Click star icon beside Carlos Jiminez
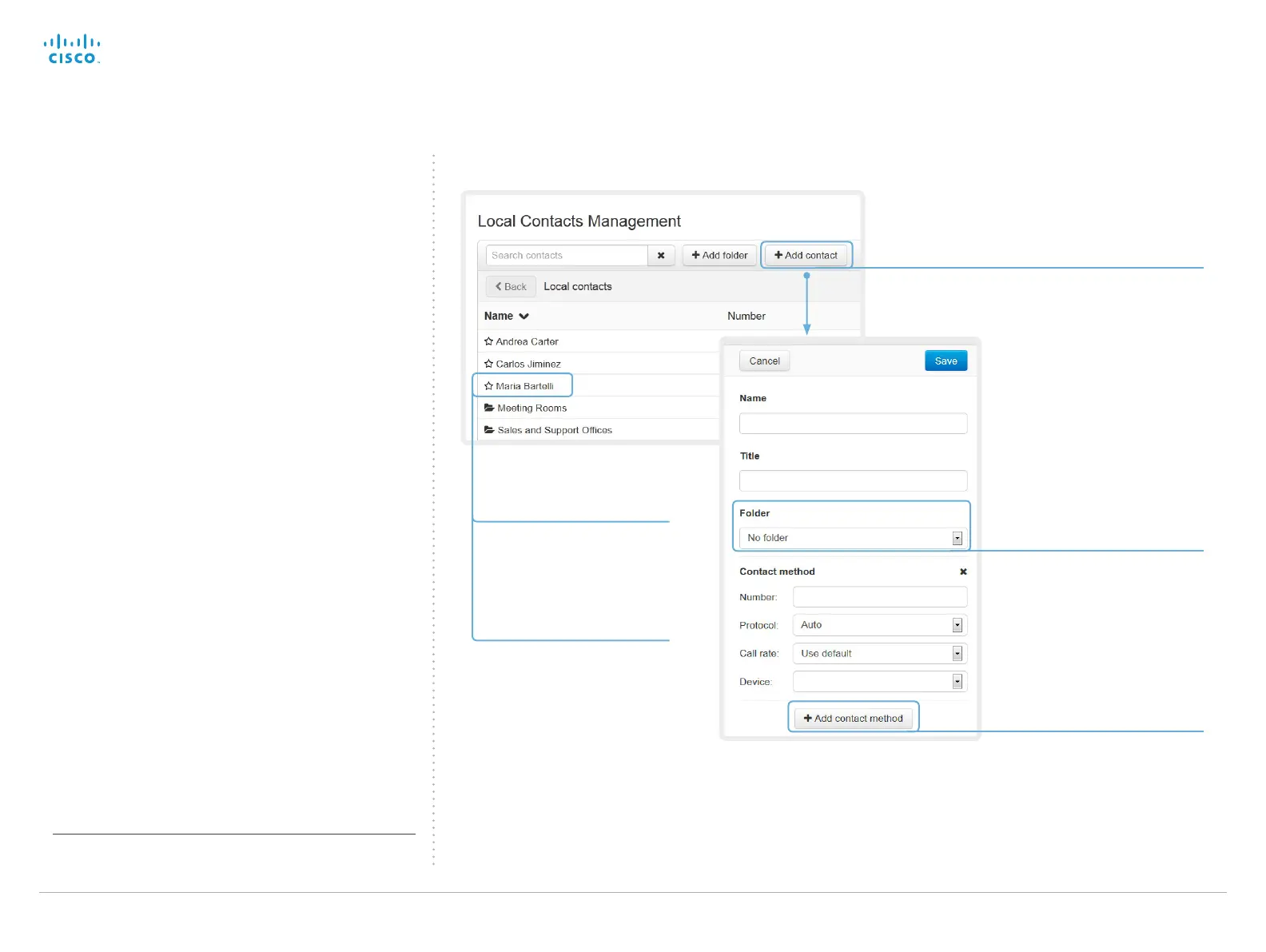This screenshot has height=952, width=1266. tap(488, 364)
